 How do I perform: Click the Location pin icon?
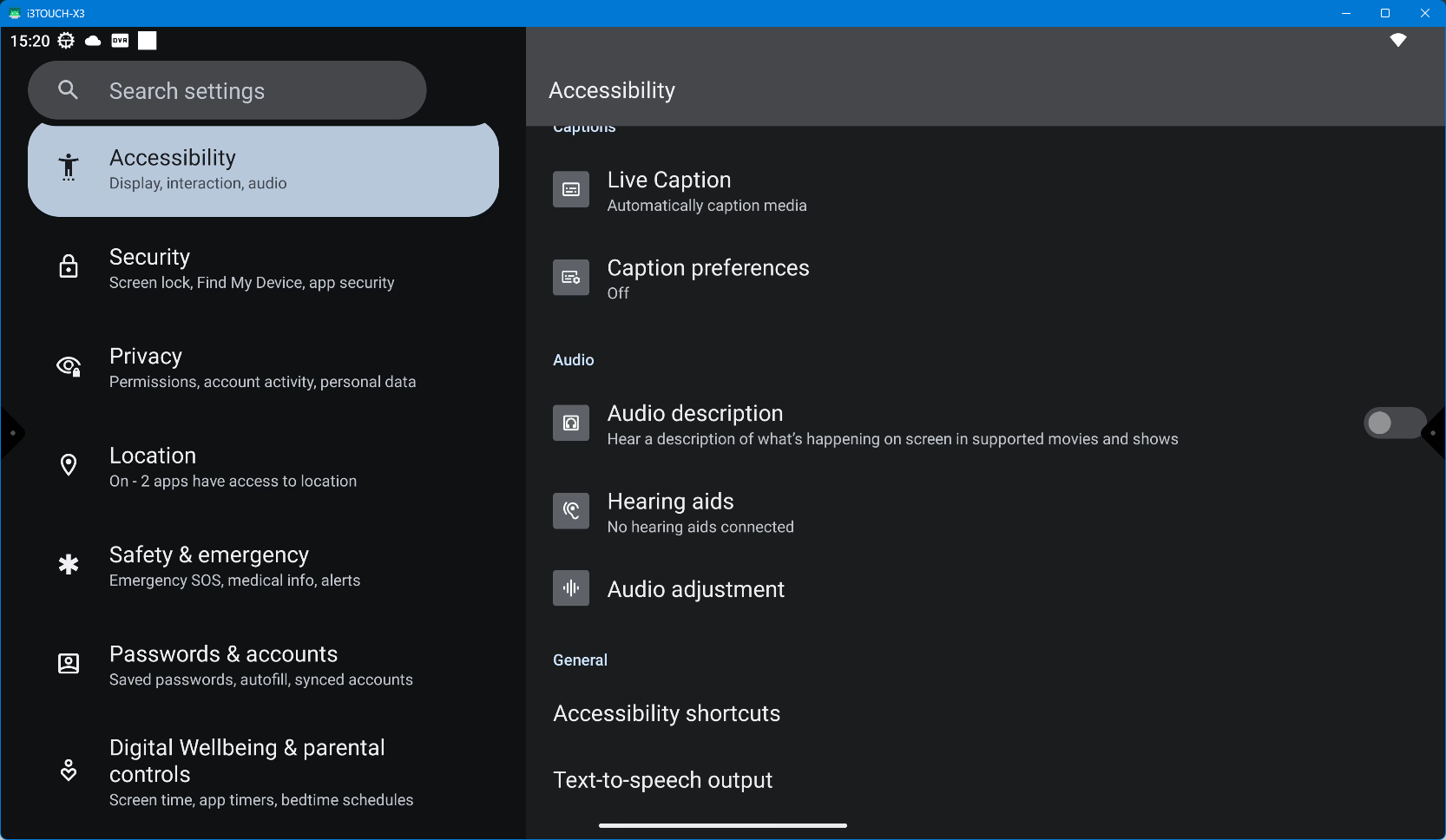[x=69, y=466]
